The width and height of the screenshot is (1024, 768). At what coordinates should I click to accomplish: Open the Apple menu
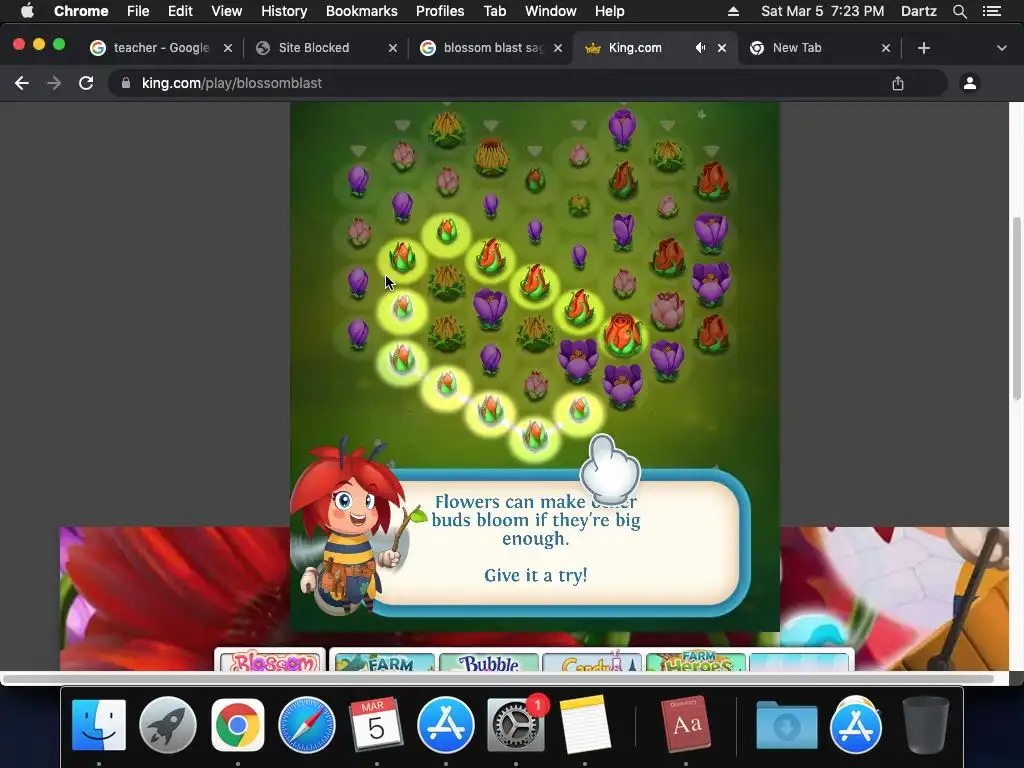(27, 11)
